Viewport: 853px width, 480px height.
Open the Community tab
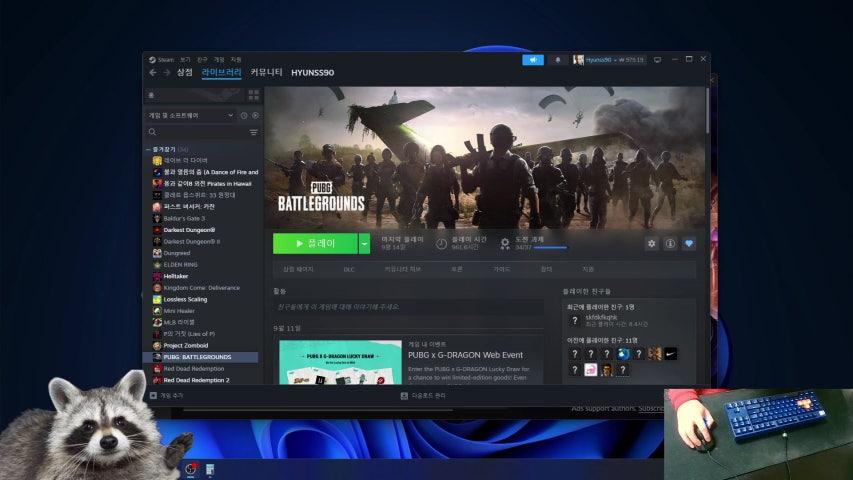267,72
